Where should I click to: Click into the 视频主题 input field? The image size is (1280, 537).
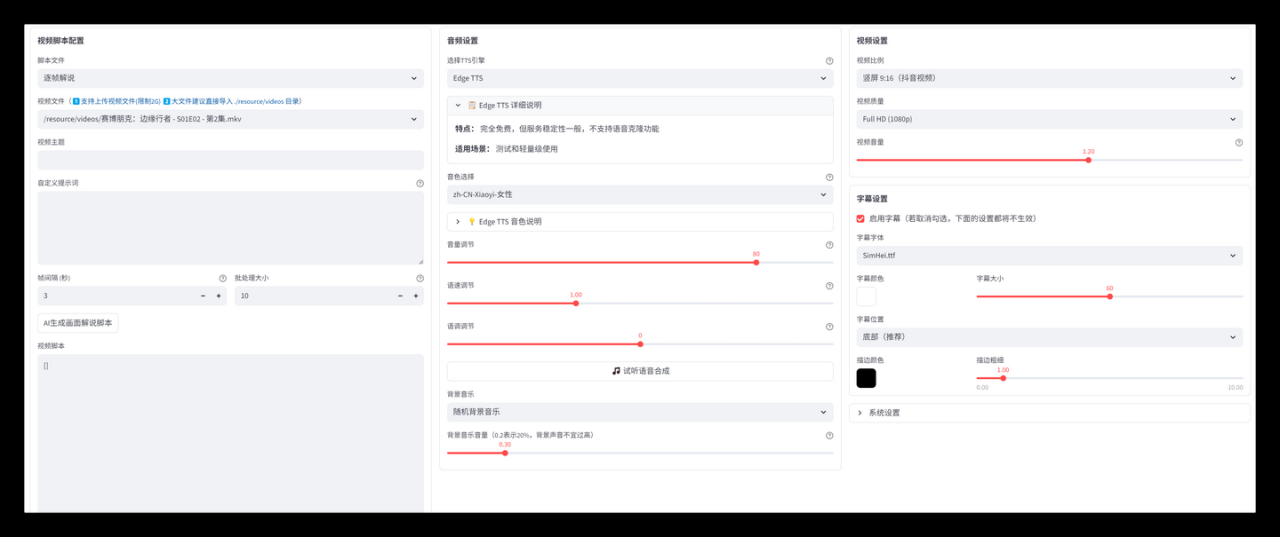coord(230,160)
